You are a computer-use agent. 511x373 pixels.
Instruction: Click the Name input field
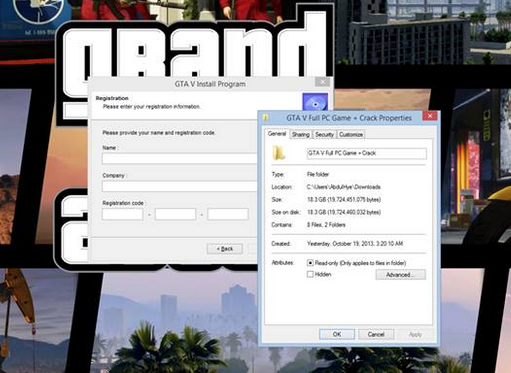point(180,158)
